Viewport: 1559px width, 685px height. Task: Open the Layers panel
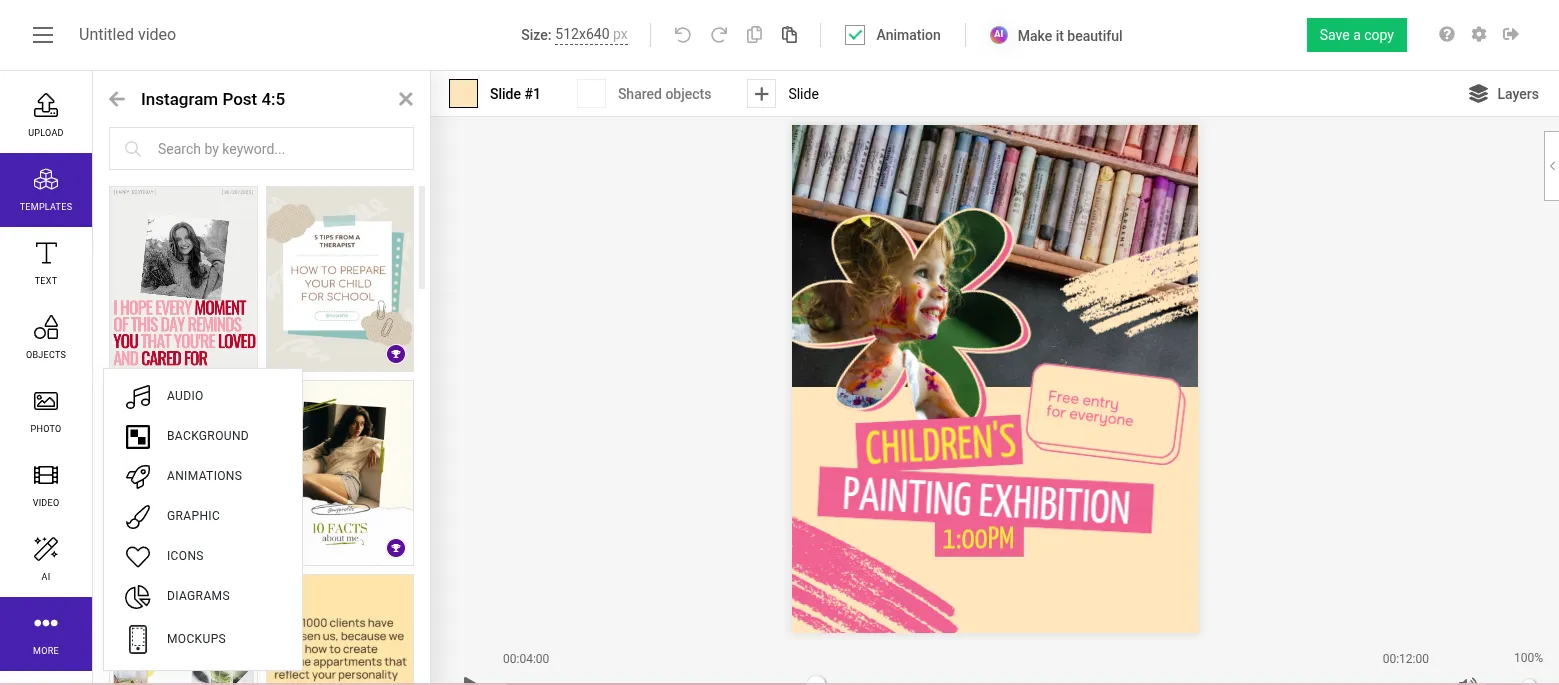pos(1503,94)
